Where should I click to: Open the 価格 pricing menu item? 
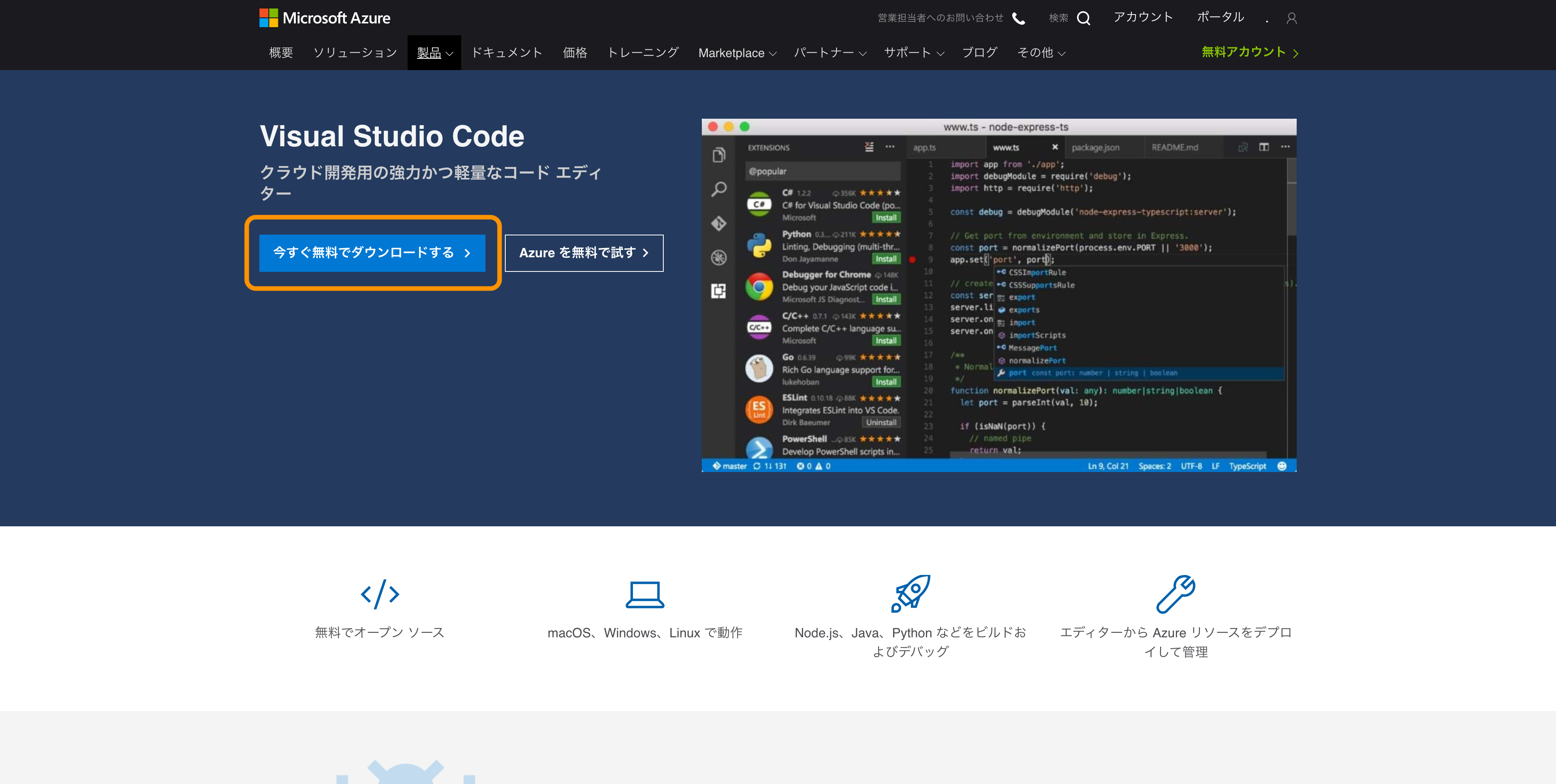coord(575,53)
